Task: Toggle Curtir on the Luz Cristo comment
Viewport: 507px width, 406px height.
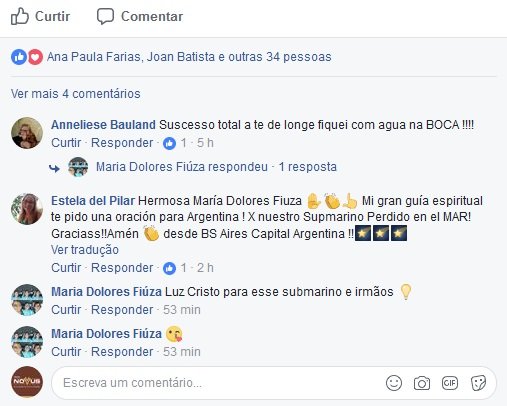Action: 66,310
